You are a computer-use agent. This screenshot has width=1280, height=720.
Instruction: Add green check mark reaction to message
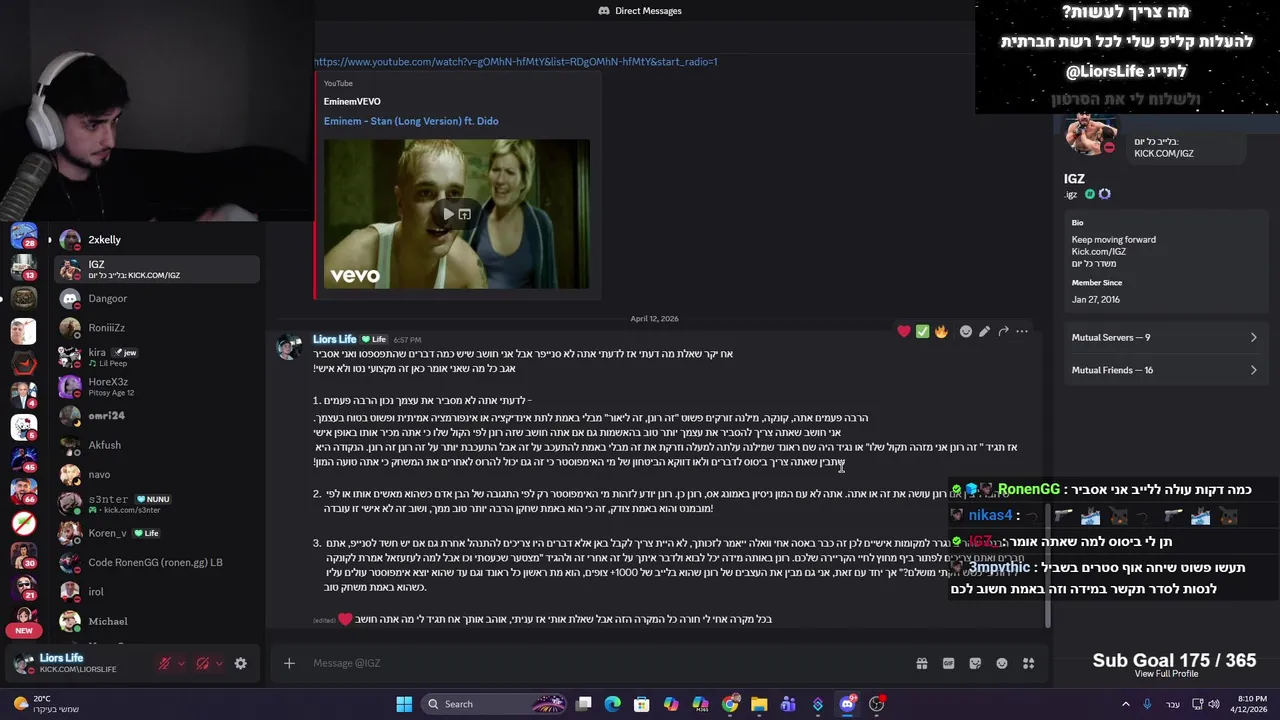tap(922, 331)
